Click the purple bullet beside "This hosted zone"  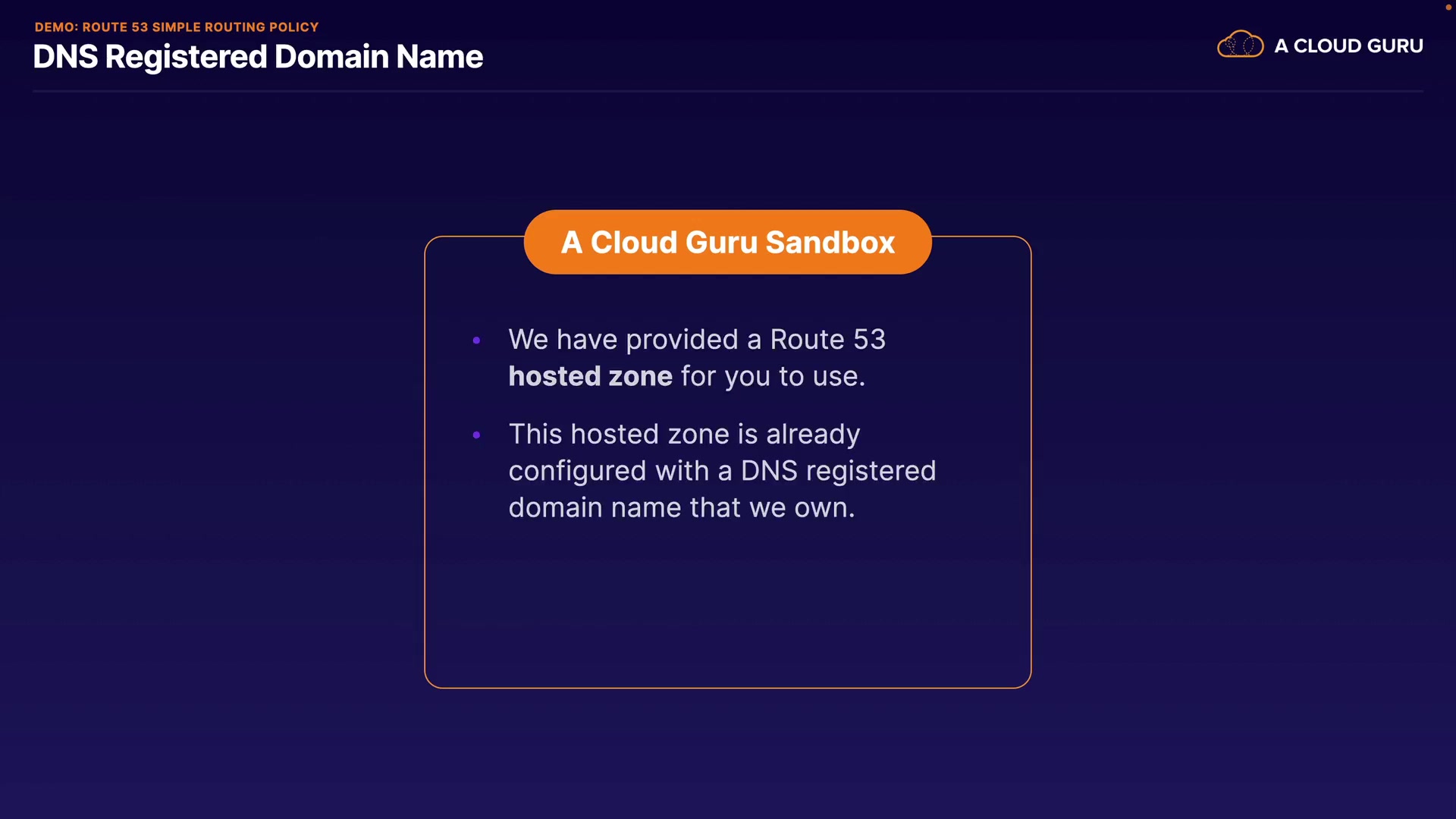(x=476, y=435)
